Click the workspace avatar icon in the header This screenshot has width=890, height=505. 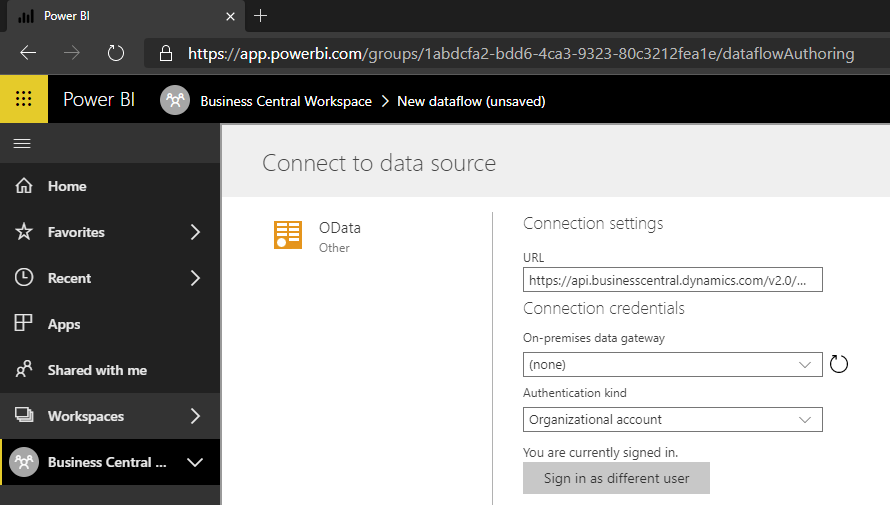pos(175,100)
